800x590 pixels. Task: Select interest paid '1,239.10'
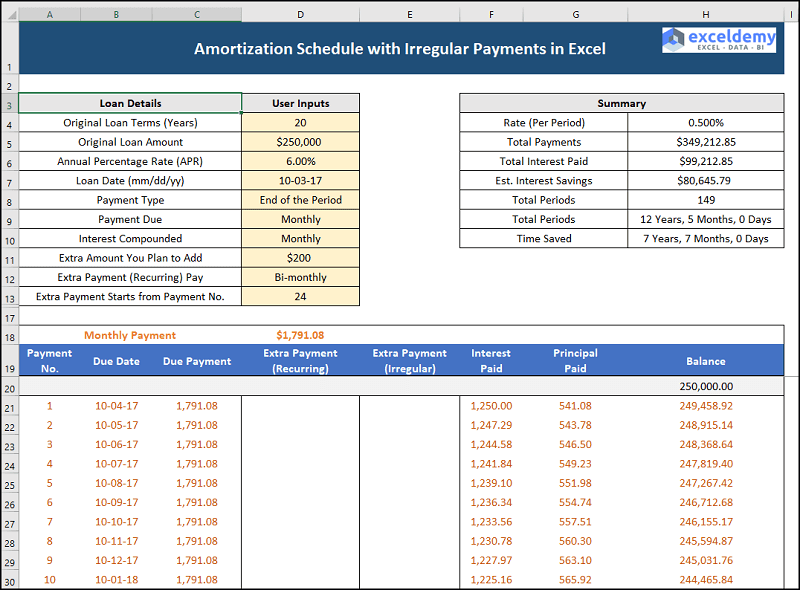491,483
